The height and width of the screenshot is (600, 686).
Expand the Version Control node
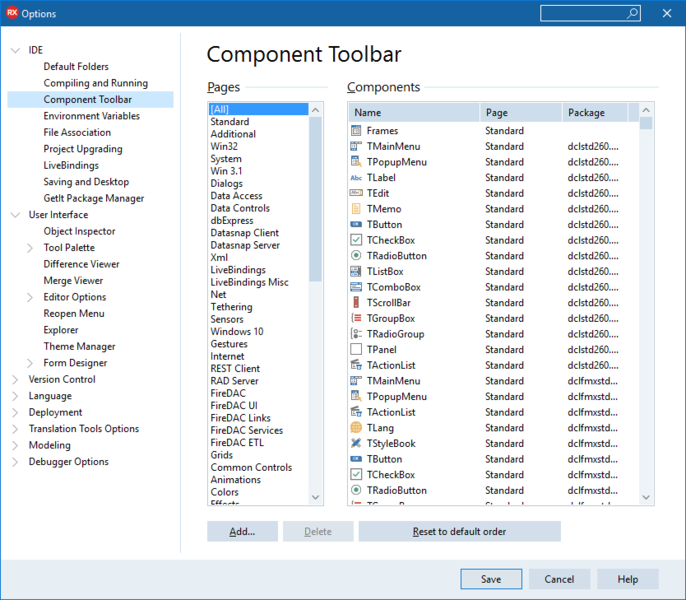coord(15,379)
